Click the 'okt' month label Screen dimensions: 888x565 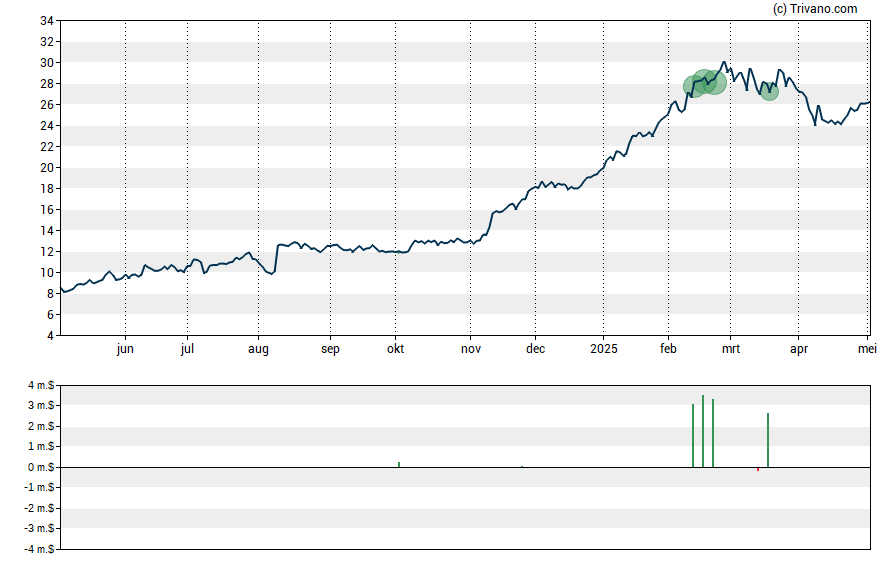[395, 349]
